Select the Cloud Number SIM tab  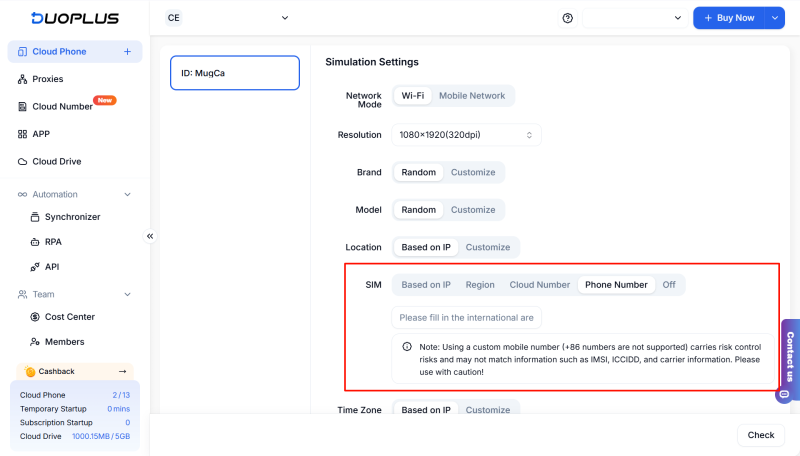[539, 285]
